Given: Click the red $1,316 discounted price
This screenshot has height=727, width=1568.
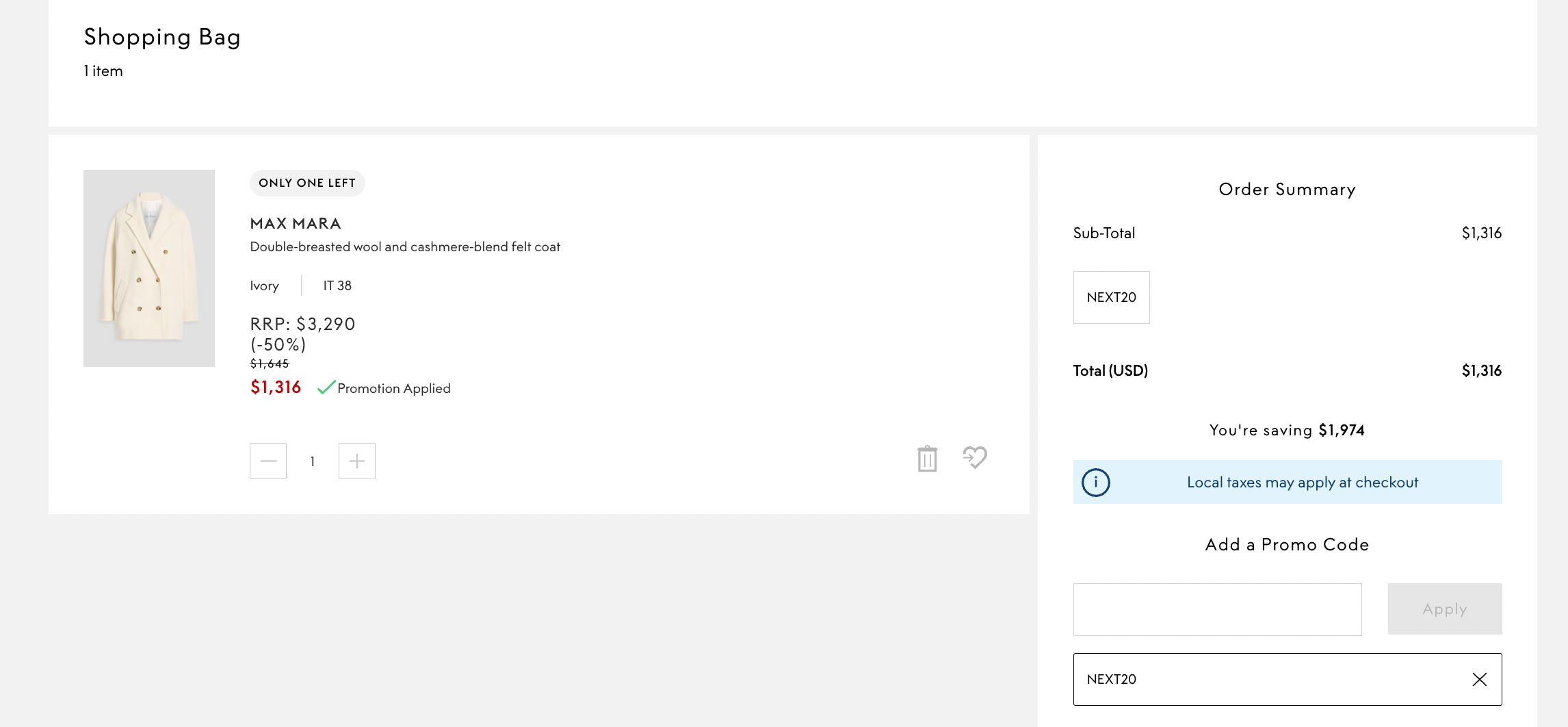Looking at the screenshot, I should pyautogui.click(x=276, y=387).
